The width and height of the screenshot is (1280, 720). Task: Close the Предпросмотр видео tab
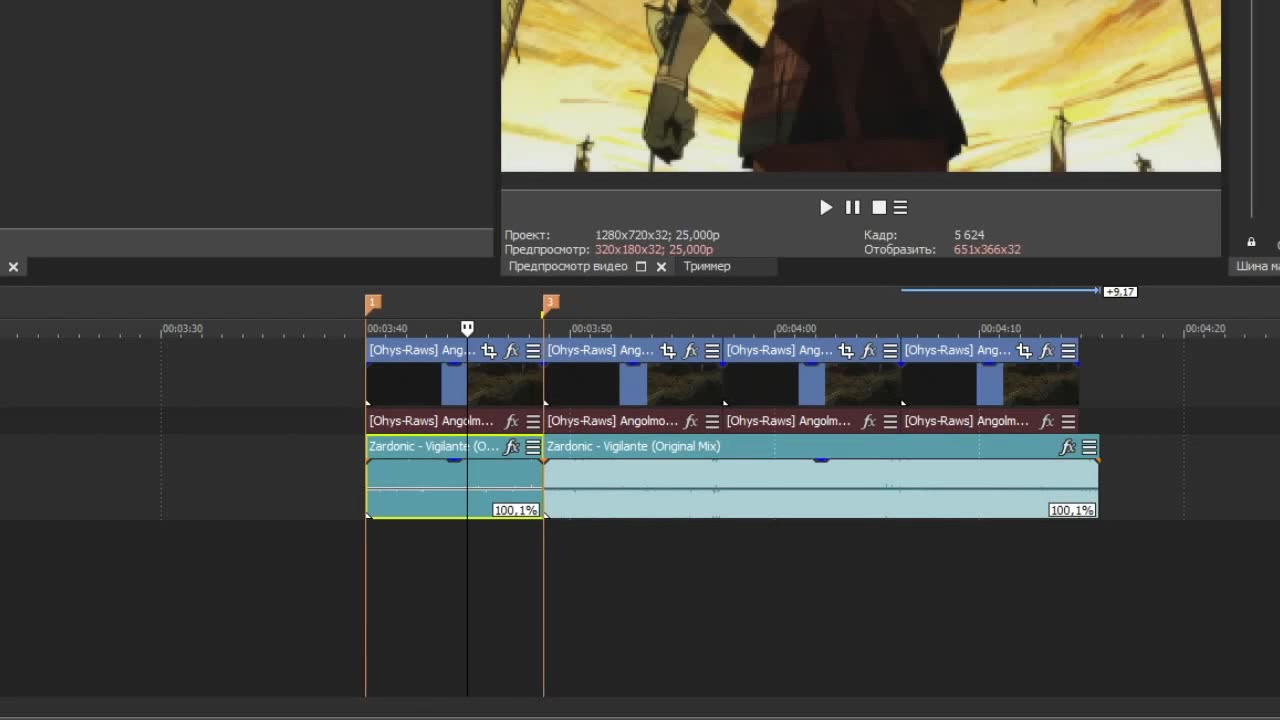(x=661, y=267)
